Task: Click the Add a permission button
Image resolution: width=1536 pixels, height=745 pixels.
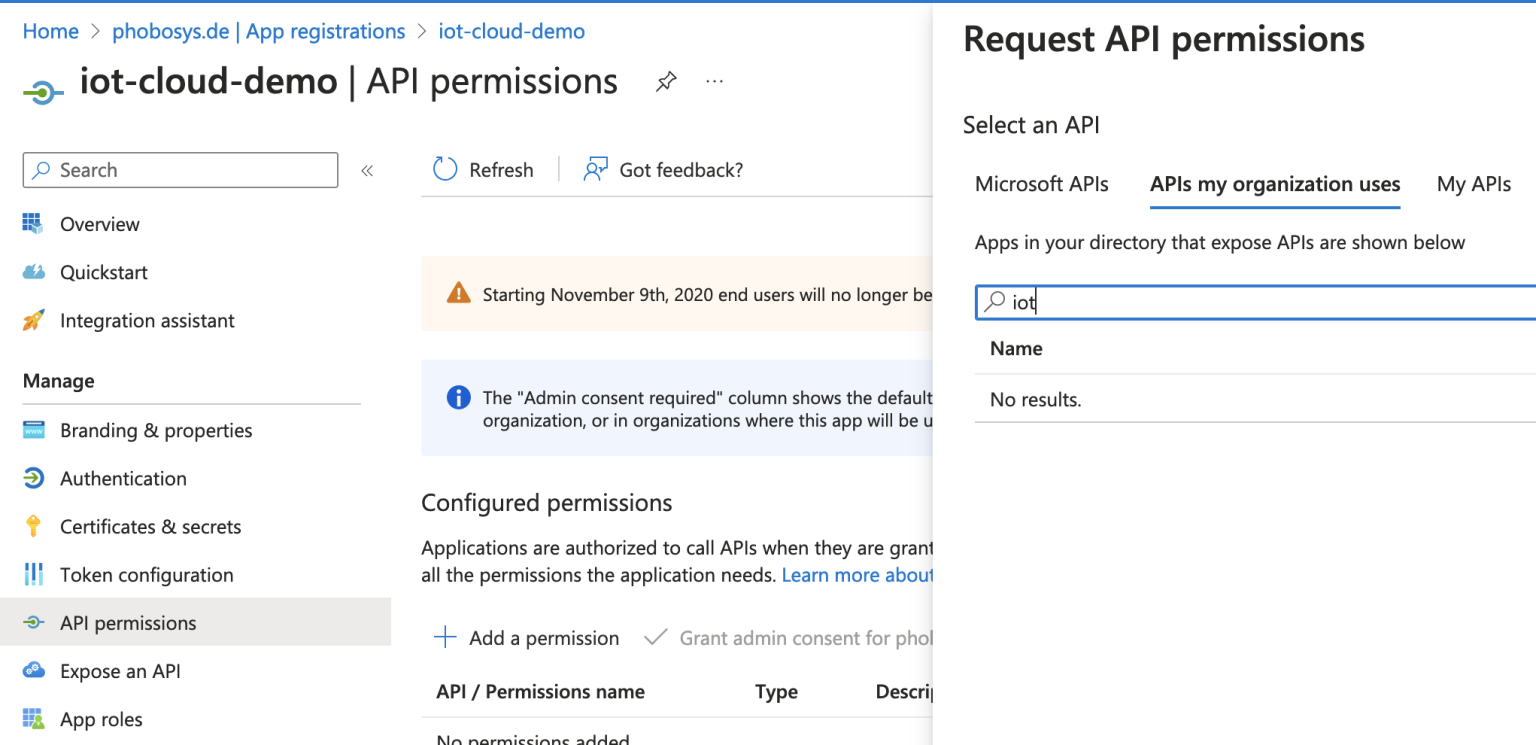Action: (526, 637)
